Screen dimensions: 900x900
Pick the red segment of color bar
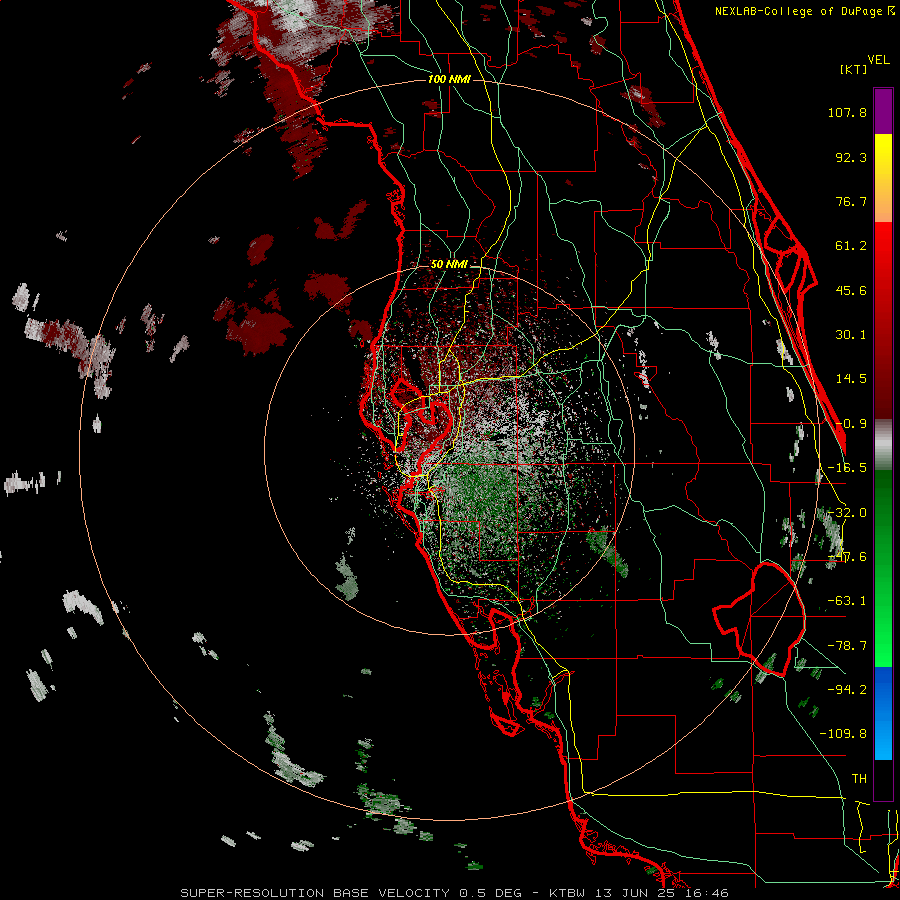click(x=883, y=320)
